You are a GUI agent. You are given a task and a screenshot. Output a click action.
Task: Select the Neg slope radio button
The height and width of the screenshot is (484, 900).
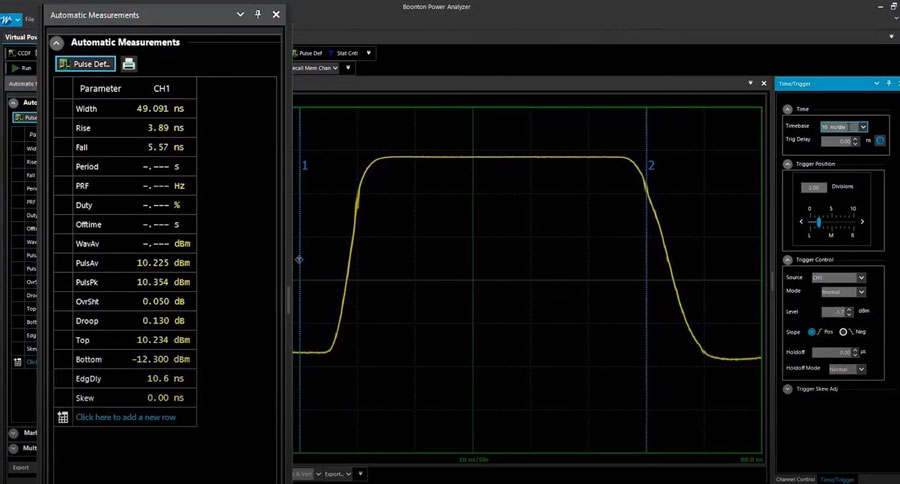(843, 331)
